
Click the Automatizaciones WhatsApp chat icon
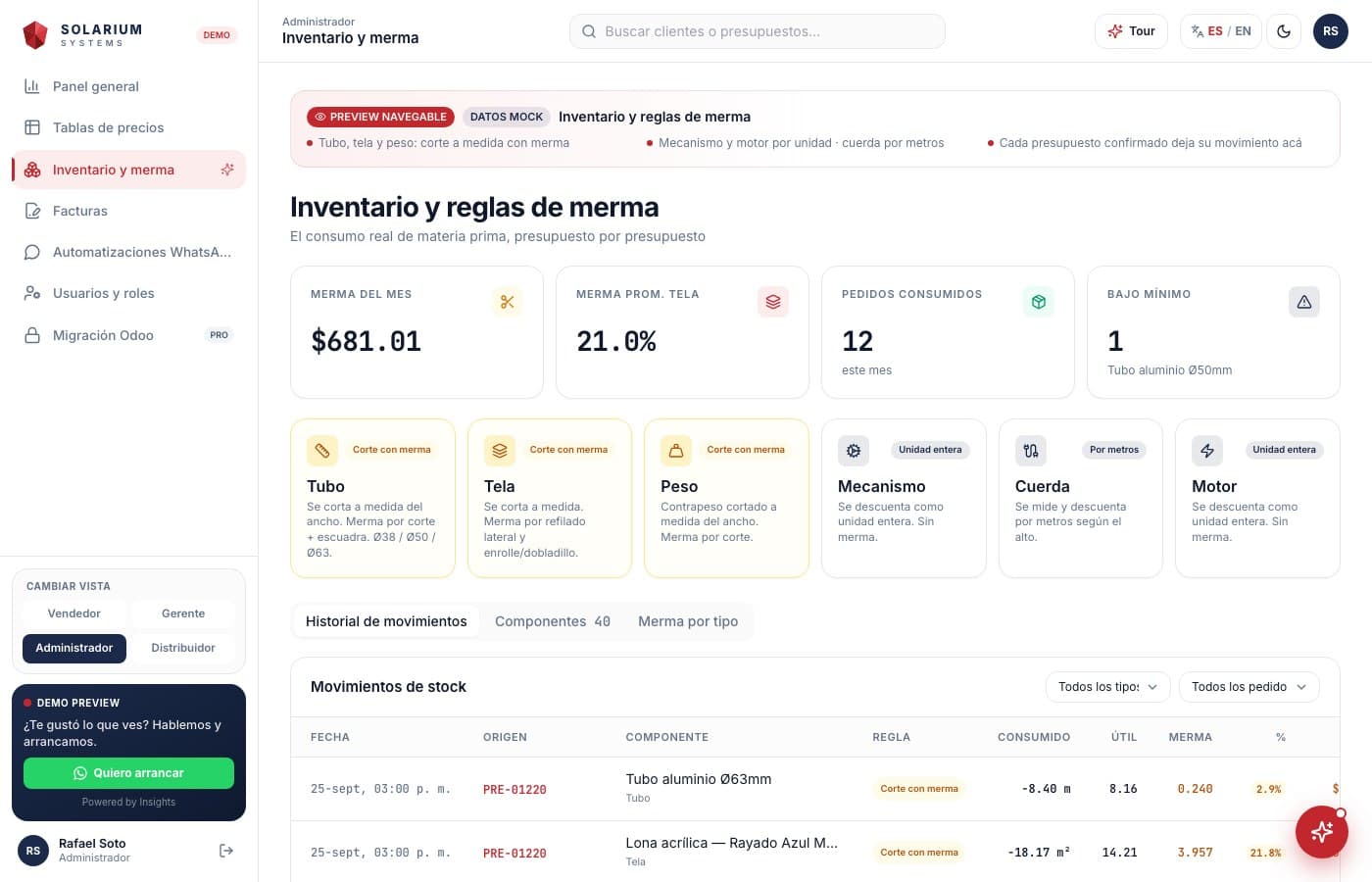[32, 252]
